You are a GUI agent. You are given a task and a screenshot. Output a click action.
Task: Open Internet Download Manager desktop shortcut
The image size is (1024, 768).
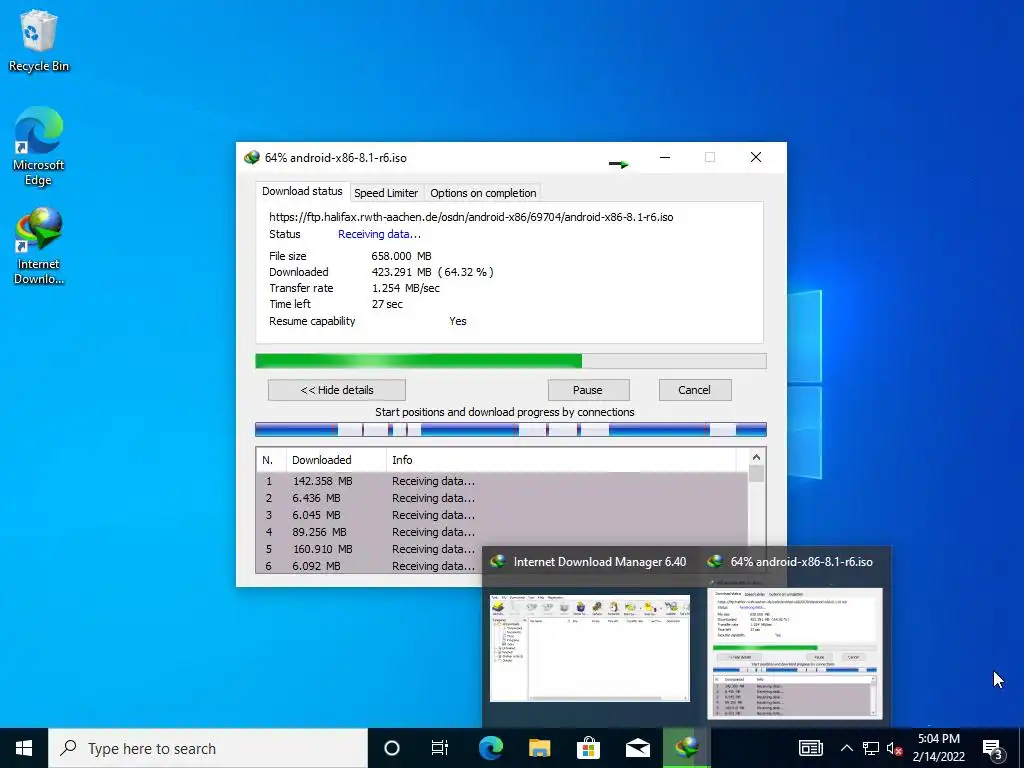click(x=39, y=246)
